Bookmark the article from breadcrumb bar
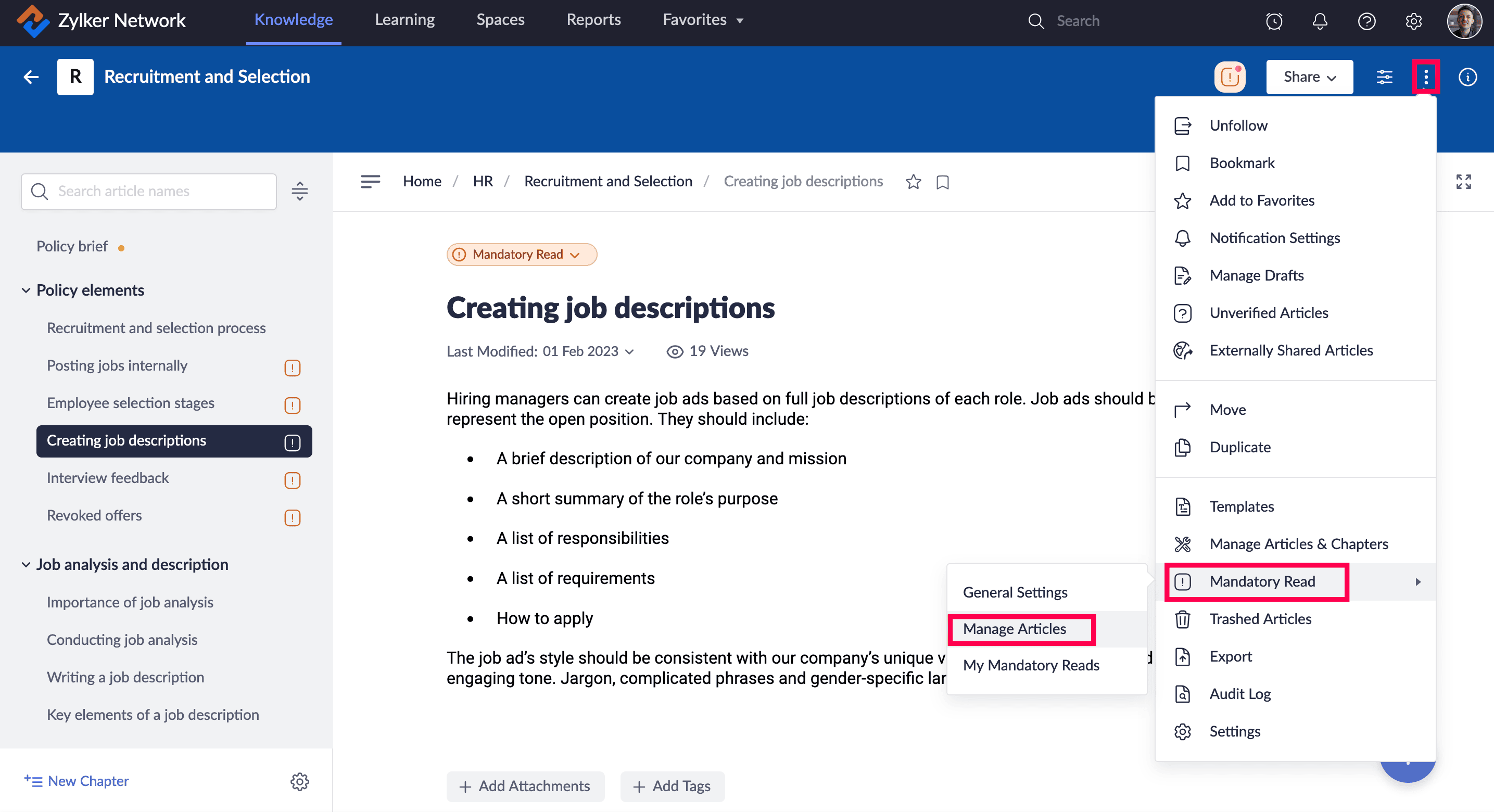Image resolution: width=1494 pixels, height=812 pixels. 942,182
